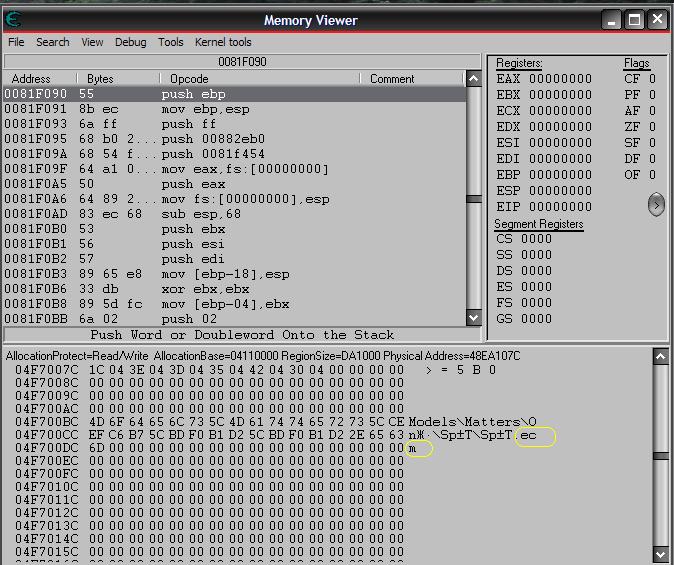Click the Cheat Engine logo icon in title bar

(13, 19)
